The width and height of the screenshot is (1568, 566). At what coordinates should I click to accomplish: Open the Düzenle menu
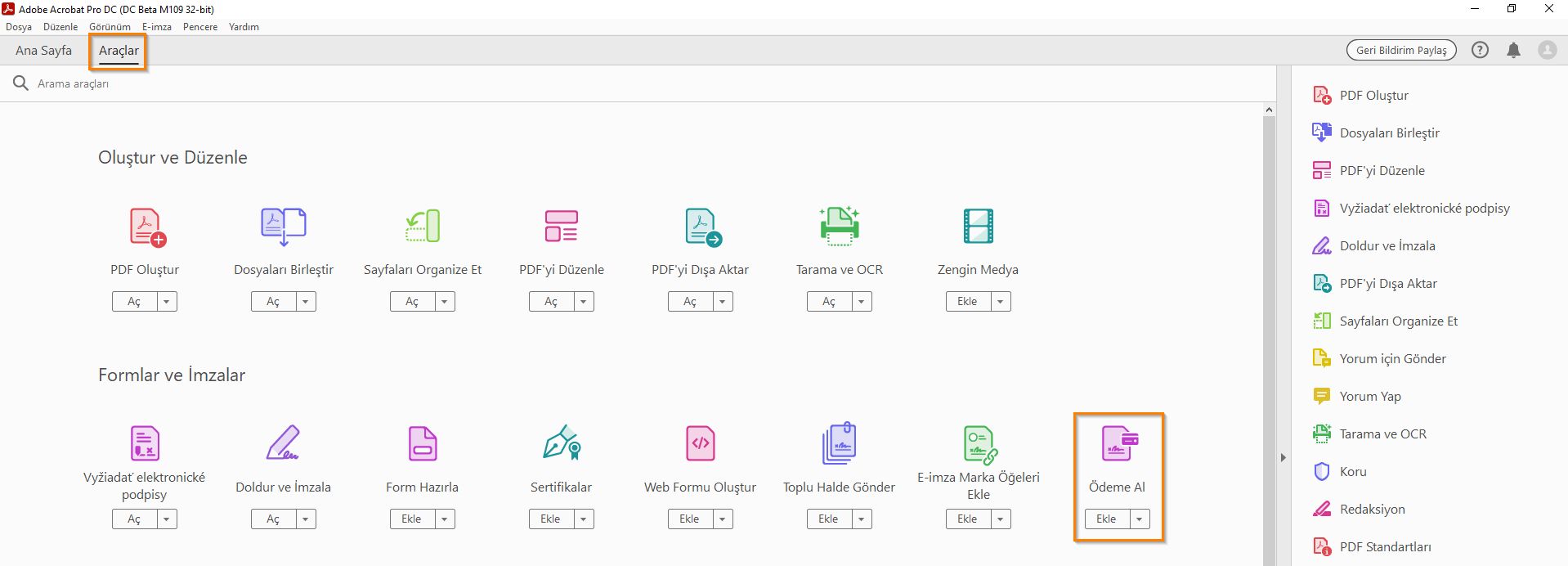point(60,27)
